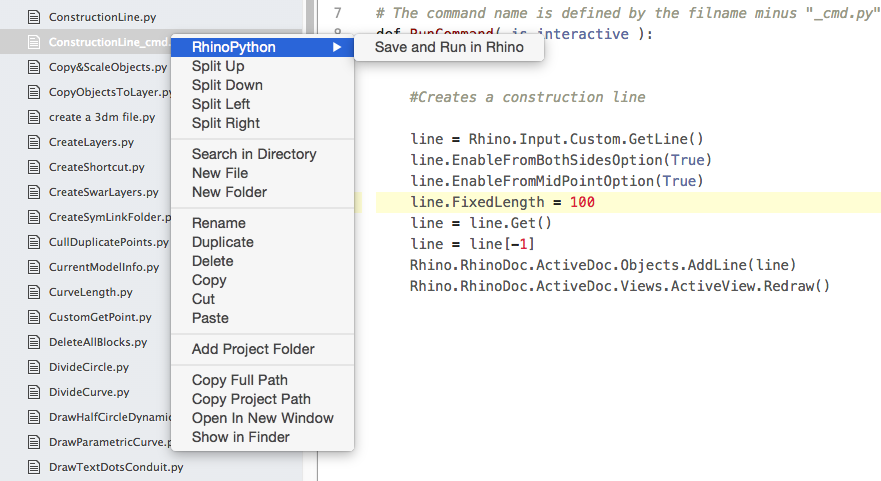
Task: Open CreateShortcut.py in the sidebar
Action: [x=97, y=167]
